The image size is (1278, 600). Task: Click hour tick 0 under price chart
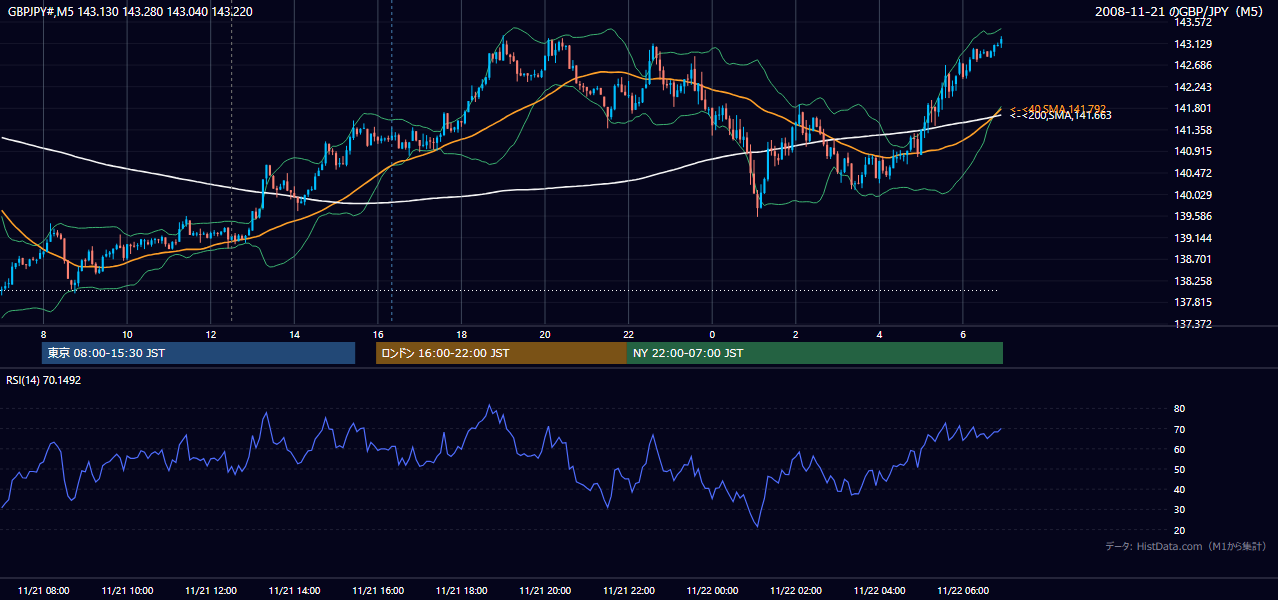(x=712, y=334)
